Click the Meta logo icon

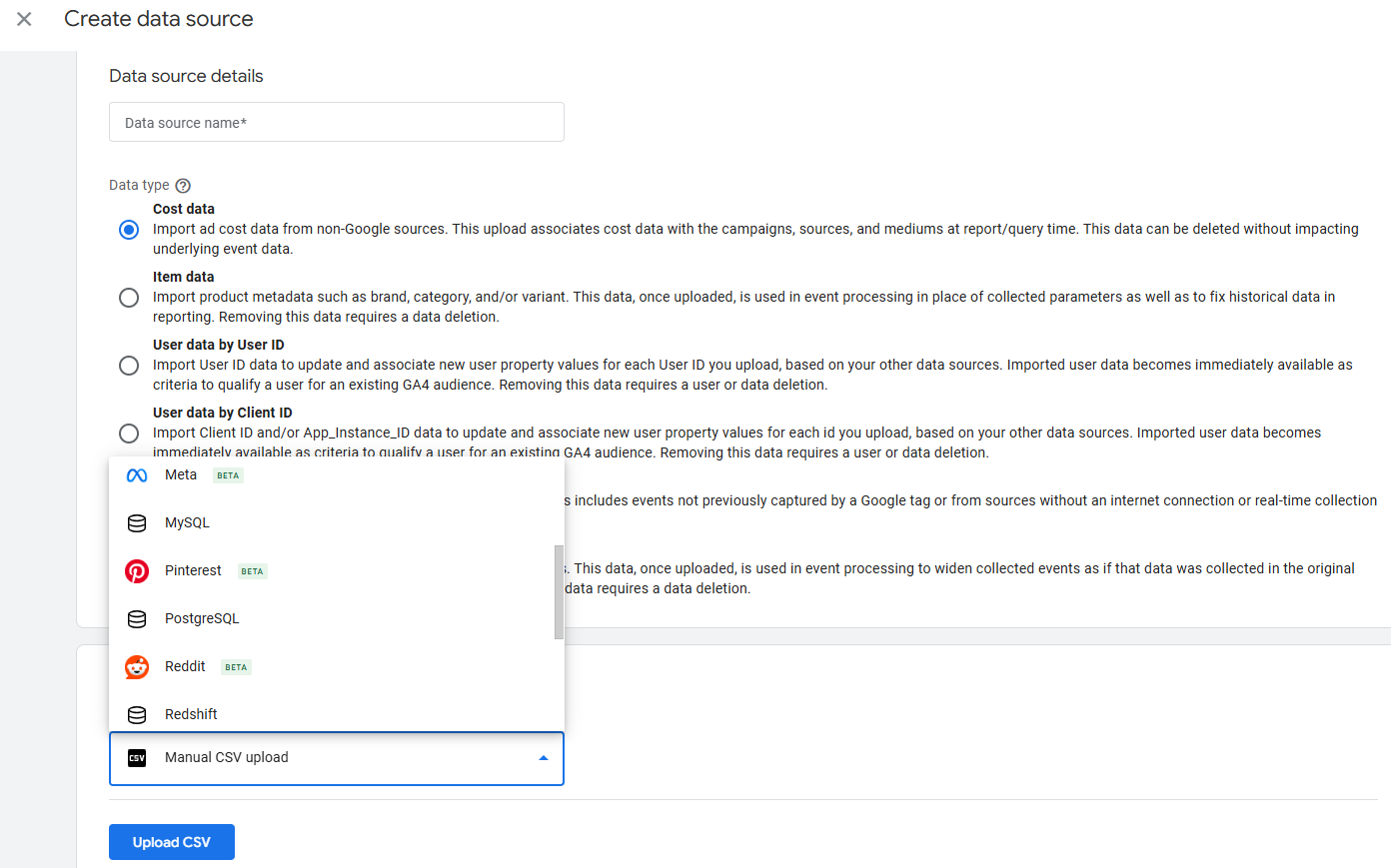(137, 475)
